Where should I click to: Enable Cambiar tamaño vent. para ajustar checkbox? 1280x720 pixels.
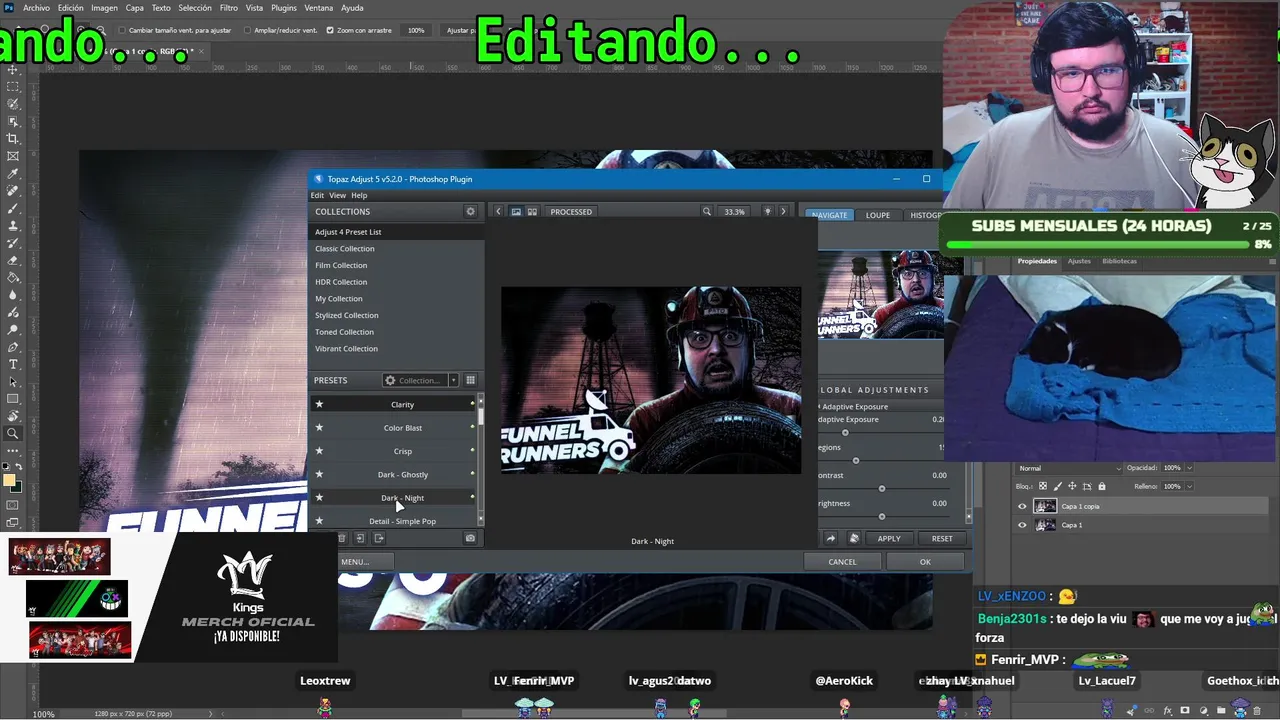[122, 30]
